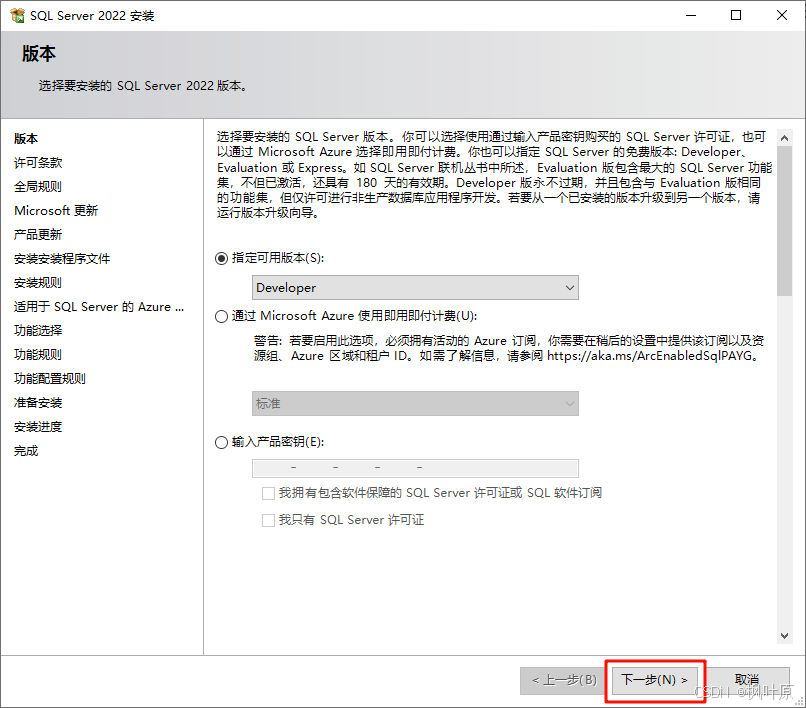Click the https://aka.ms/ArcEnabledSqlPAYG URL text
The height and width of the screenshot is (708, 806).
pos(650,356)
